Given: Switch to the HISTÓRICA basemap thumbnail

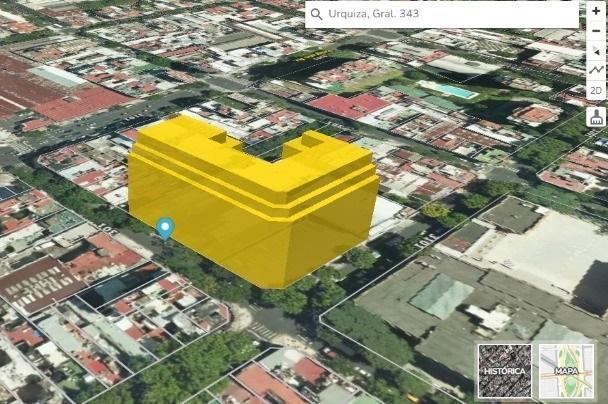Looking at the screenshot, I should [504, 371].
